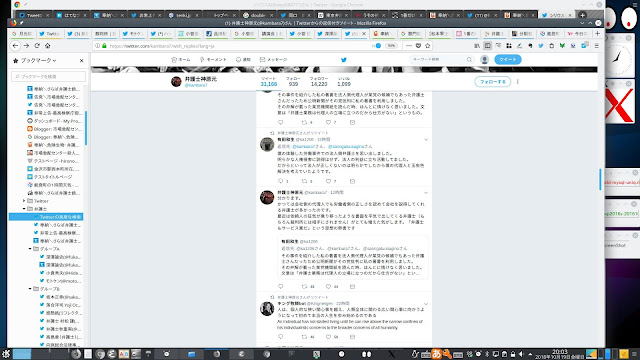The width and height of the screenshot is (640, 360).
Task: Open the 落合洋司 bookmark in グループB
Action: coord(60,305)
